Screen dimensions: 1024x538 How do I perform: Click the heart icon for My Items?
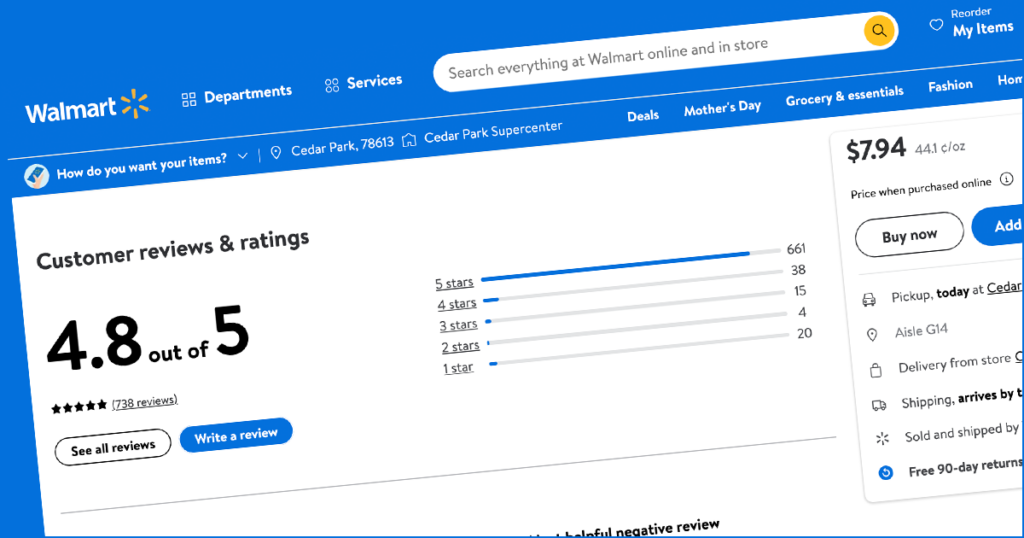coord(936,25)
